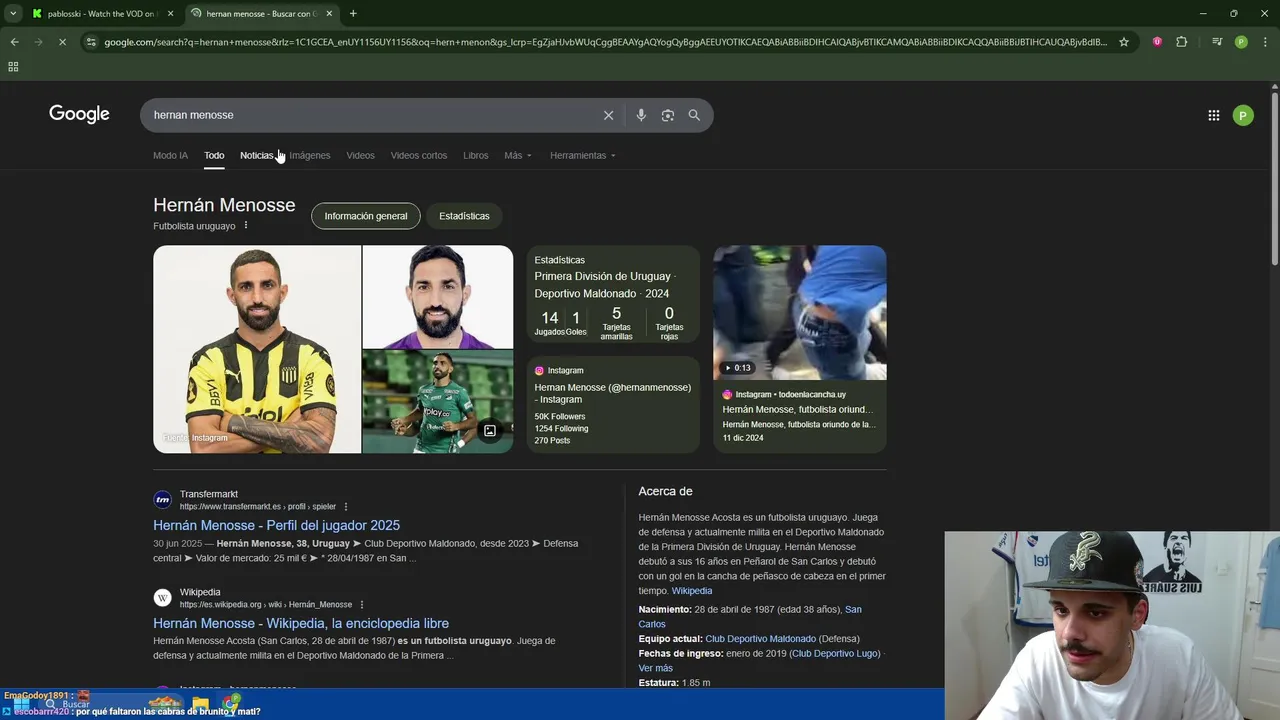Open the browser extensions puzzle icon
Image resolution: width=1280 pixels, height=720 pixels.
point(1182,42)
